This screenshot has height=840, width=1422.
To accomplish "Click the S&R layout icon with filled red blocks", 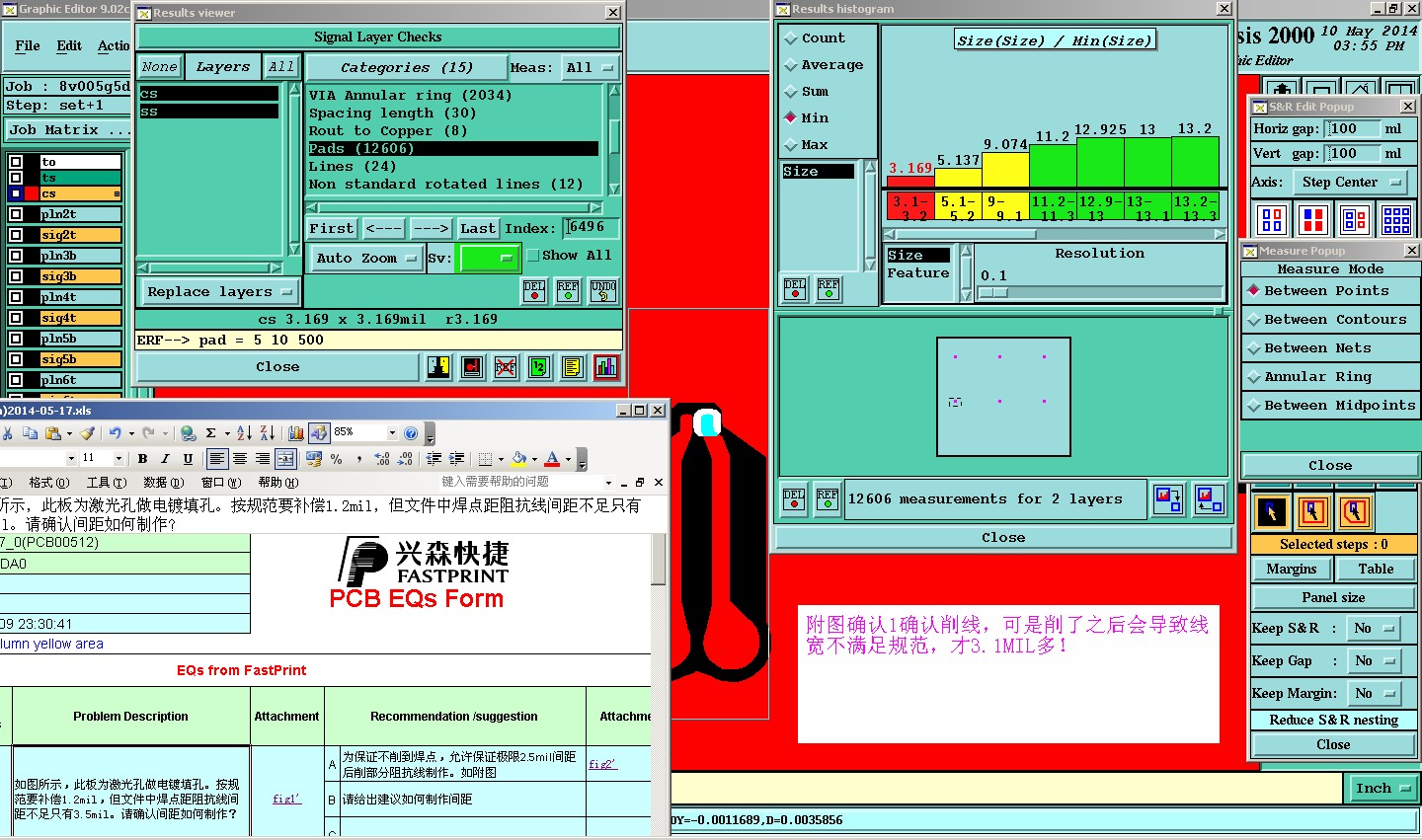I will coord(1313,219).
